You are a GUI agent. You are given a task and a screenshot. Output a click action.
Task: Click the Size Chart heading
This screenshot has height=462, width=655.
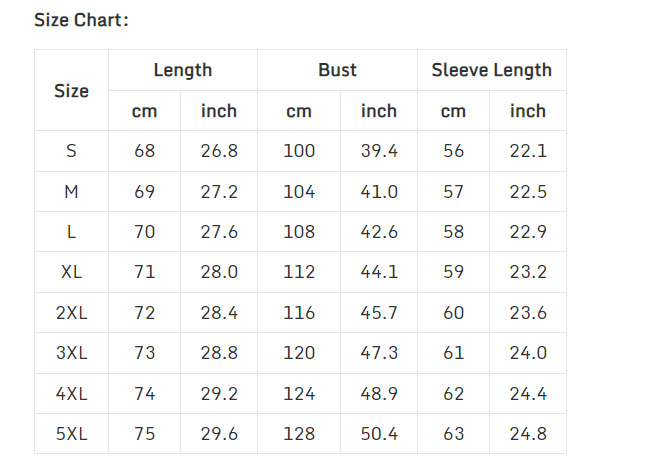click(x=81, y=20)
